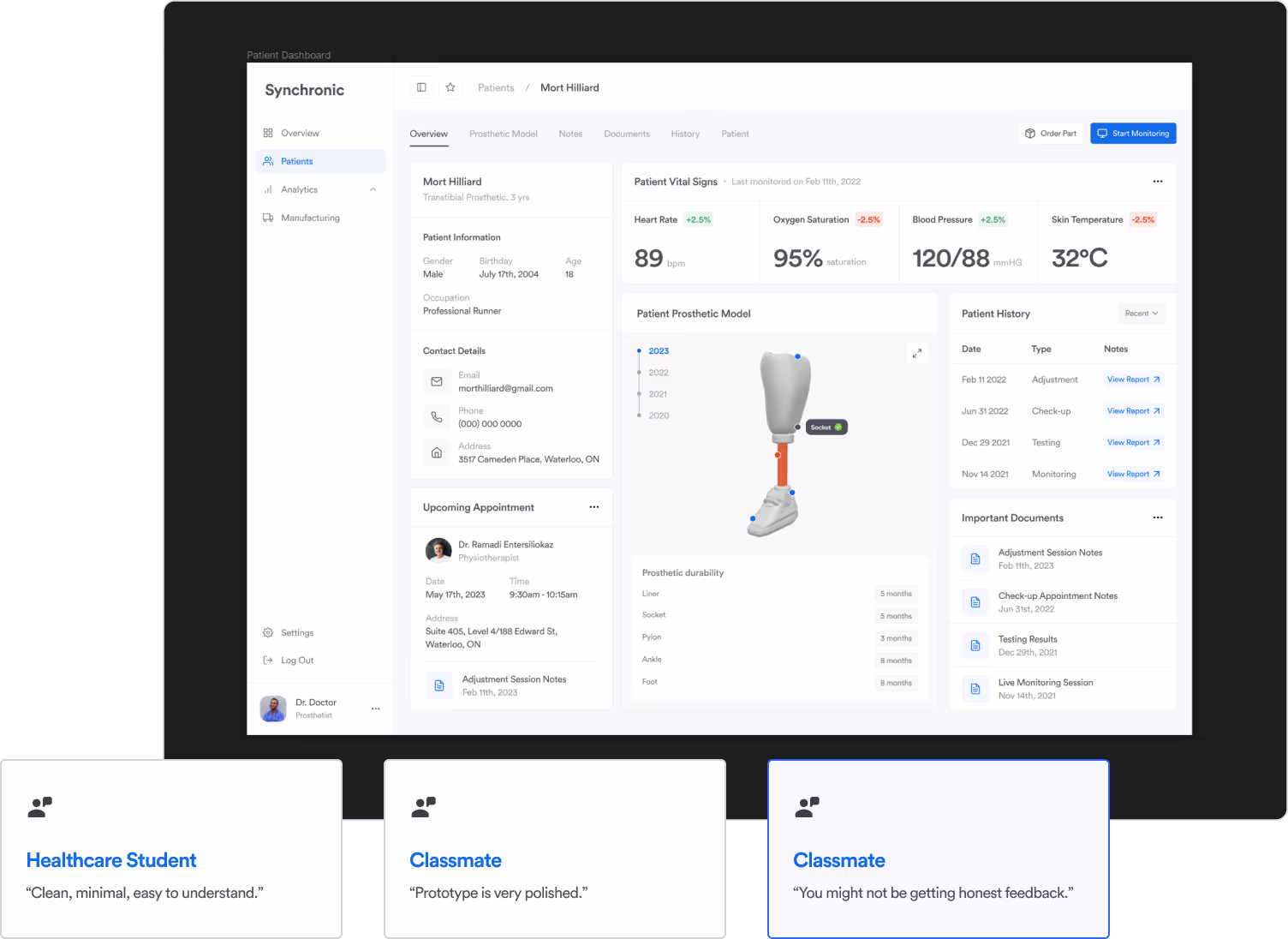Select the "honest feedback" Classmate card

(939, 849)
